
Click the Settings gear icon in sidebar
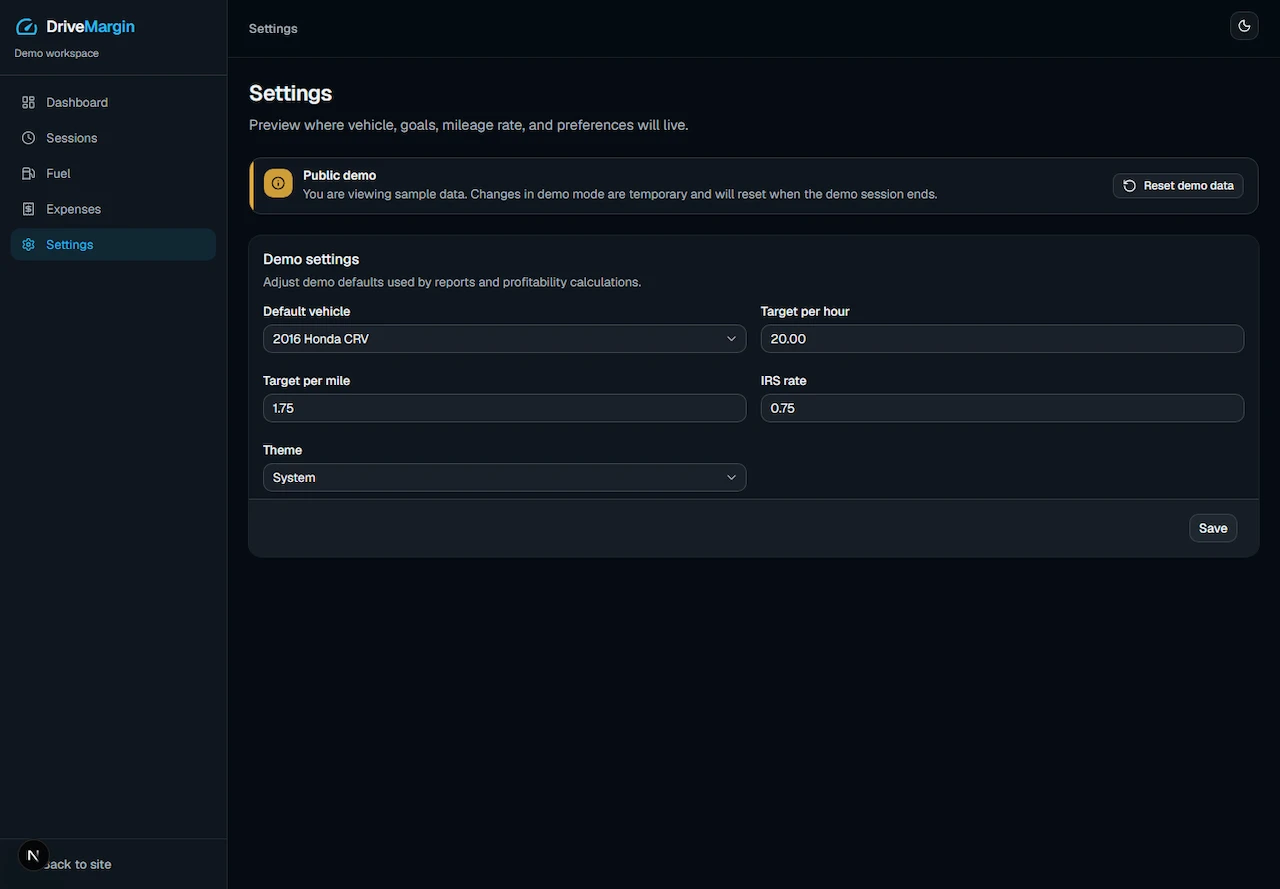(x=28, y=244)
